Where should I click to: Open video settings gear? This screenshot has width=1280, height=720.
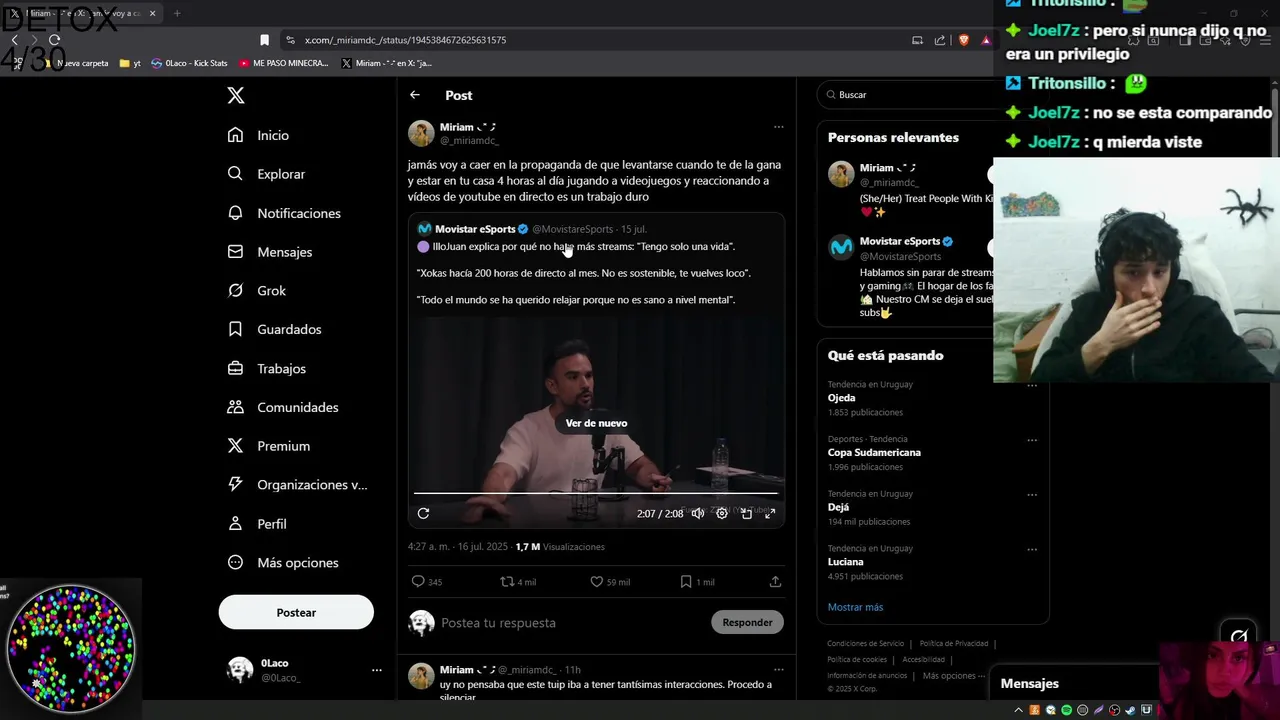coord(722,513)
